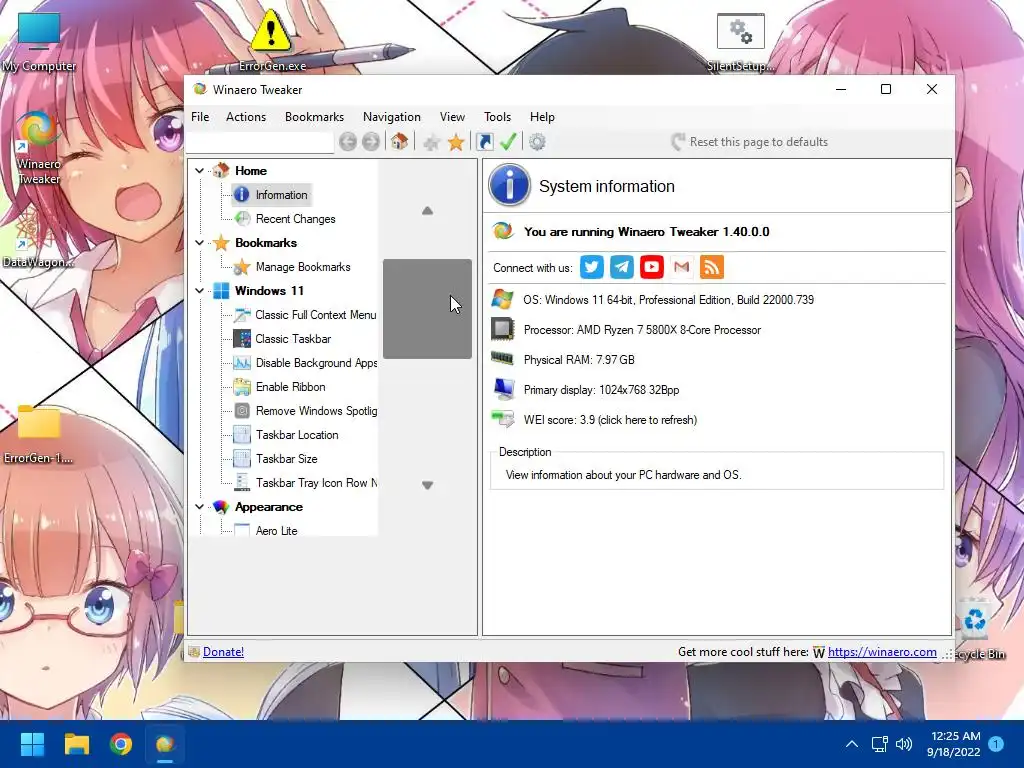Show hidden tray icons chevron
This screenshot has height=768, width=1024.
tap(852, 744)
